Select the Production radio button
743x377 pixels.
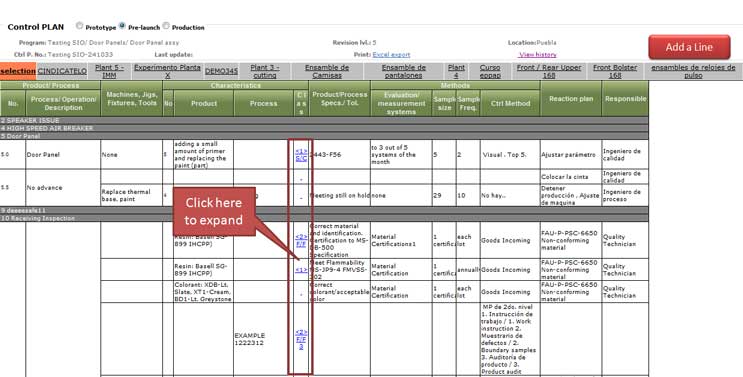tap(166, 26)
